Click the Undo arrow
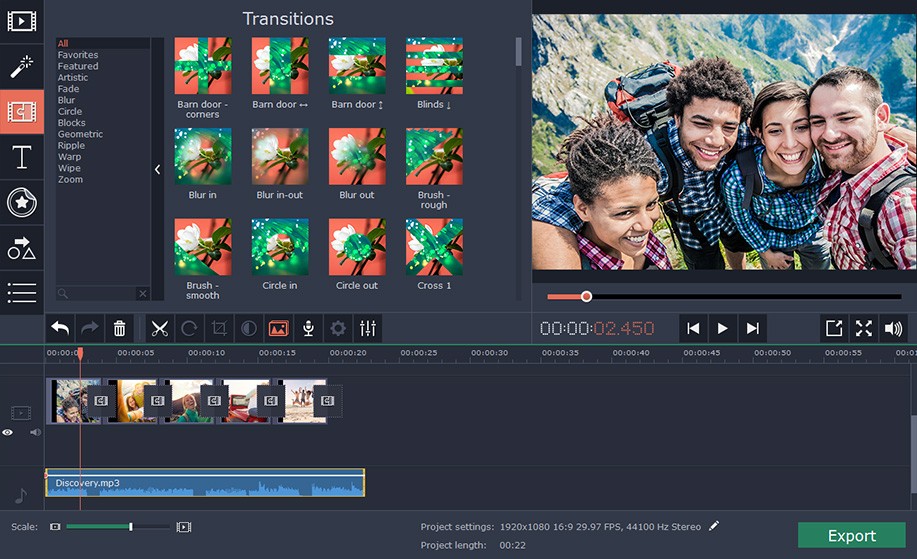The height and width of the screenshot is (559, 917). pos(60,329)
